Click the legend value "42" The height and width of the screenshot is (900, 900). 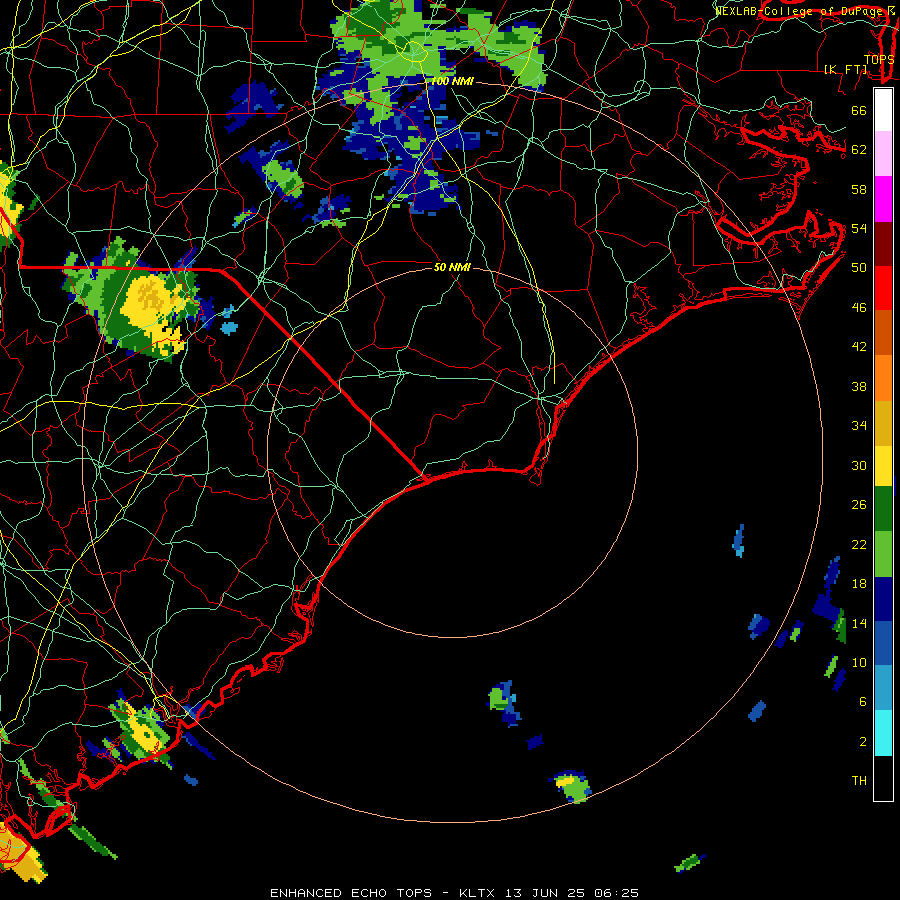click(x=859, y=347)
